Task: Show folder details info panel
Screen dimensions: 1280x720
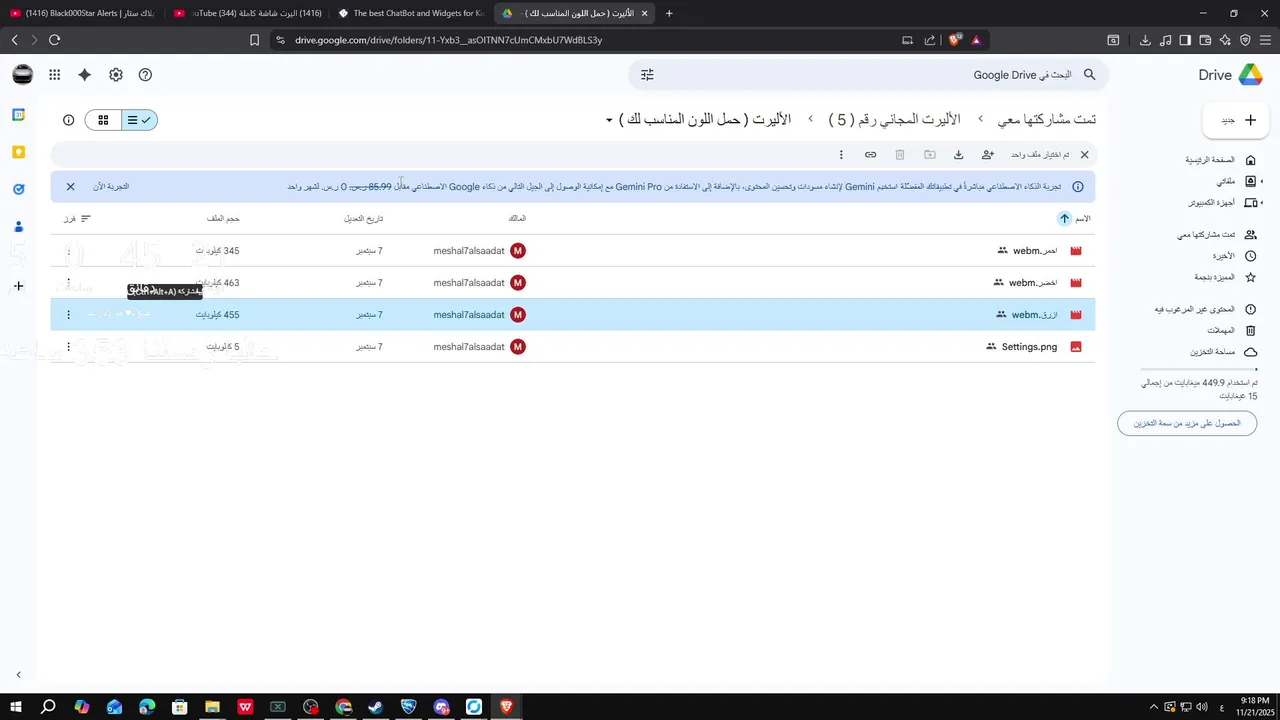Action: point(69,120)
